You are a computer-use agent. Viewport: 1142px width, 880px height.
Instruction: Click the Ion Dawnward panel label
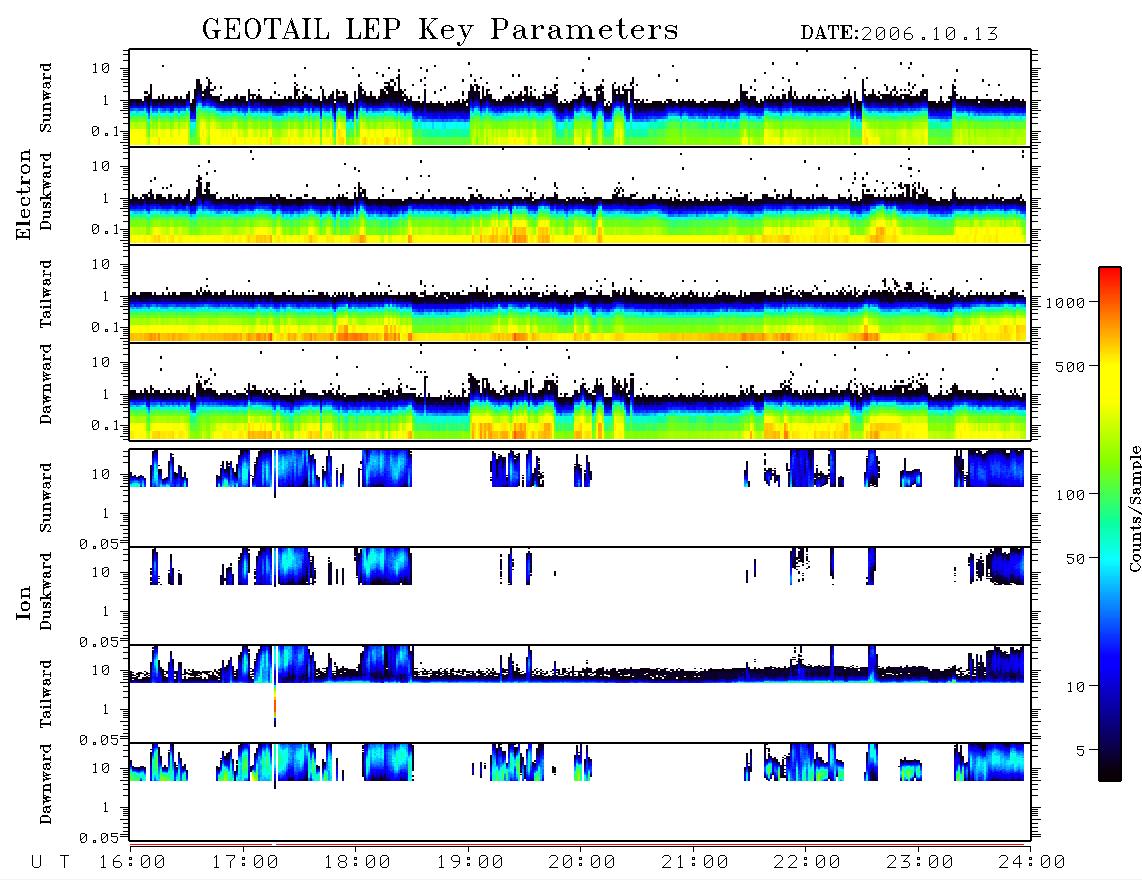[46, 784]
